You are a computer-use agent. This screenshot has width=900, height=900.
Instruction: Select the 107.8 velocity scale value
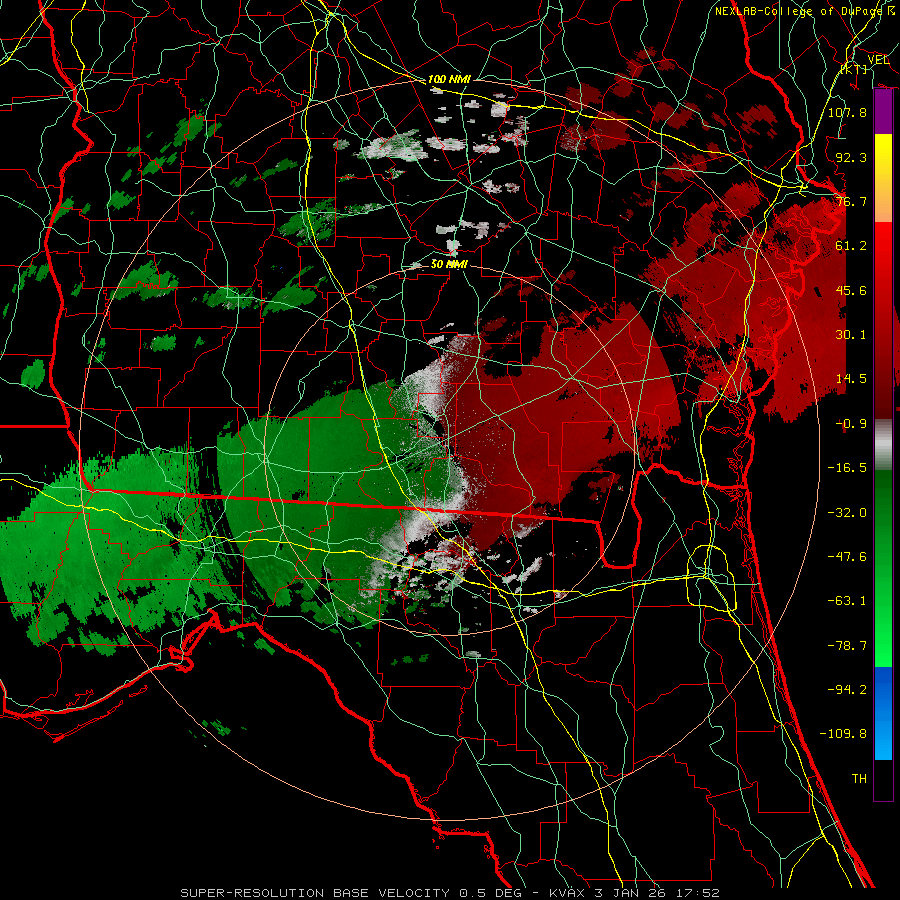point(847,112)
